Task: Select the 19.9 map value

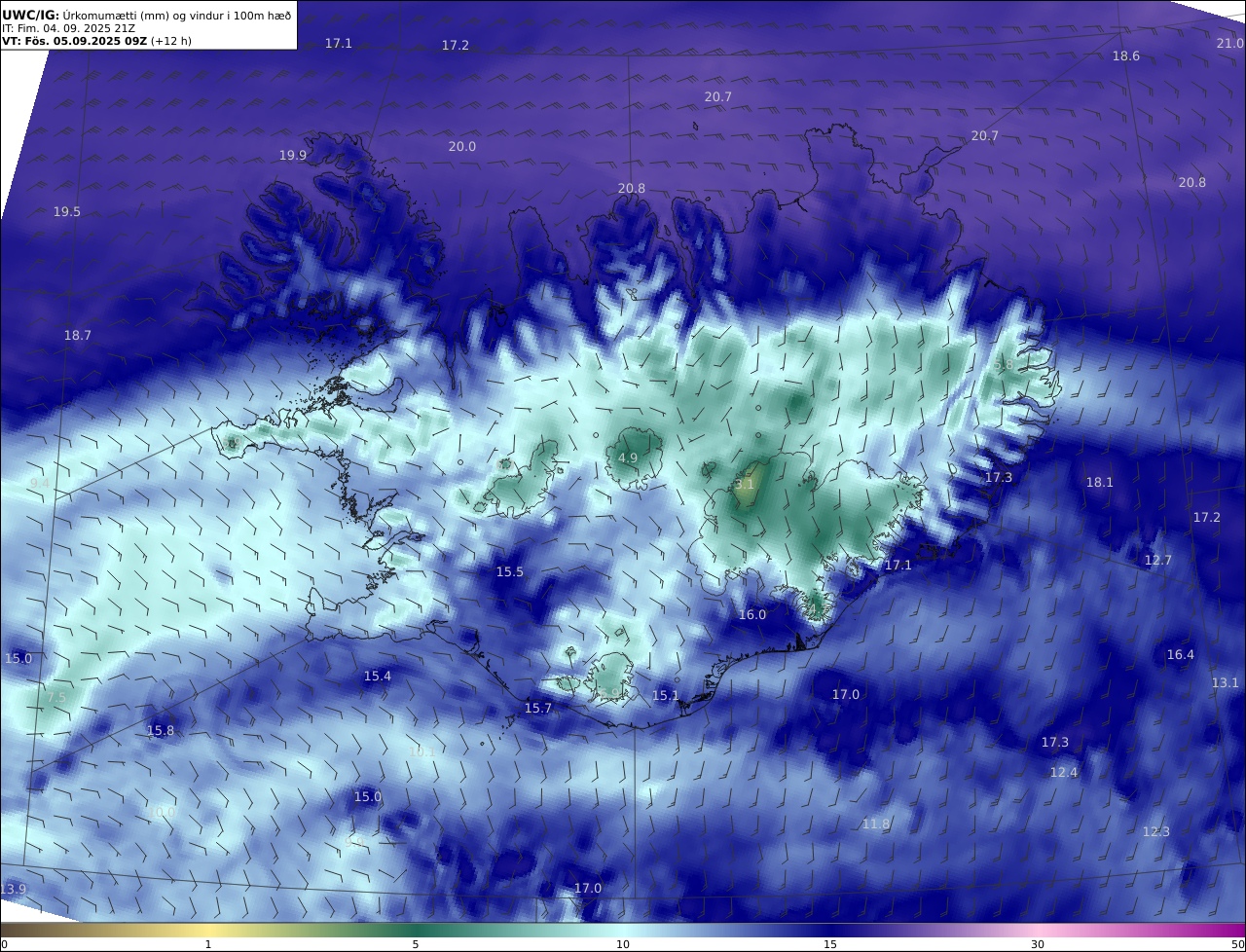Action: [293, 155]
